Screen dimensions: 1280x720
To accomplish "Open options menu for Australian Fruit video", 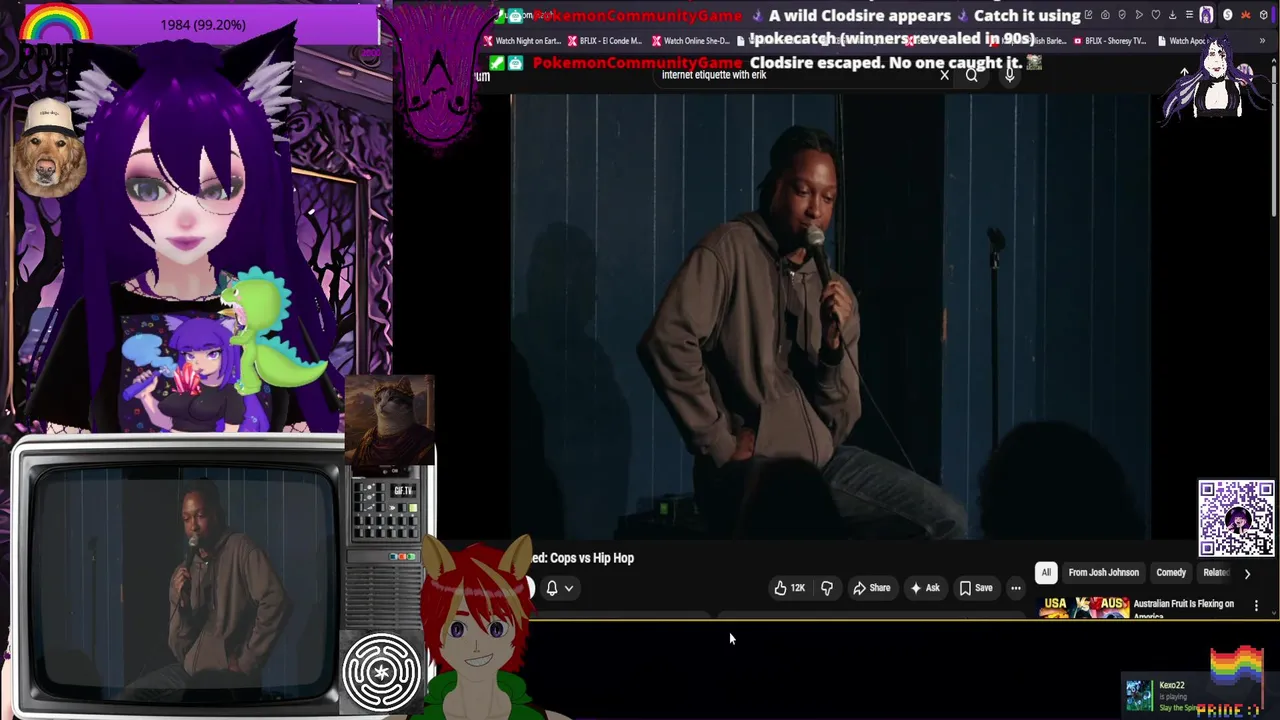I will pyautogui.click(x=1256, y=606).
